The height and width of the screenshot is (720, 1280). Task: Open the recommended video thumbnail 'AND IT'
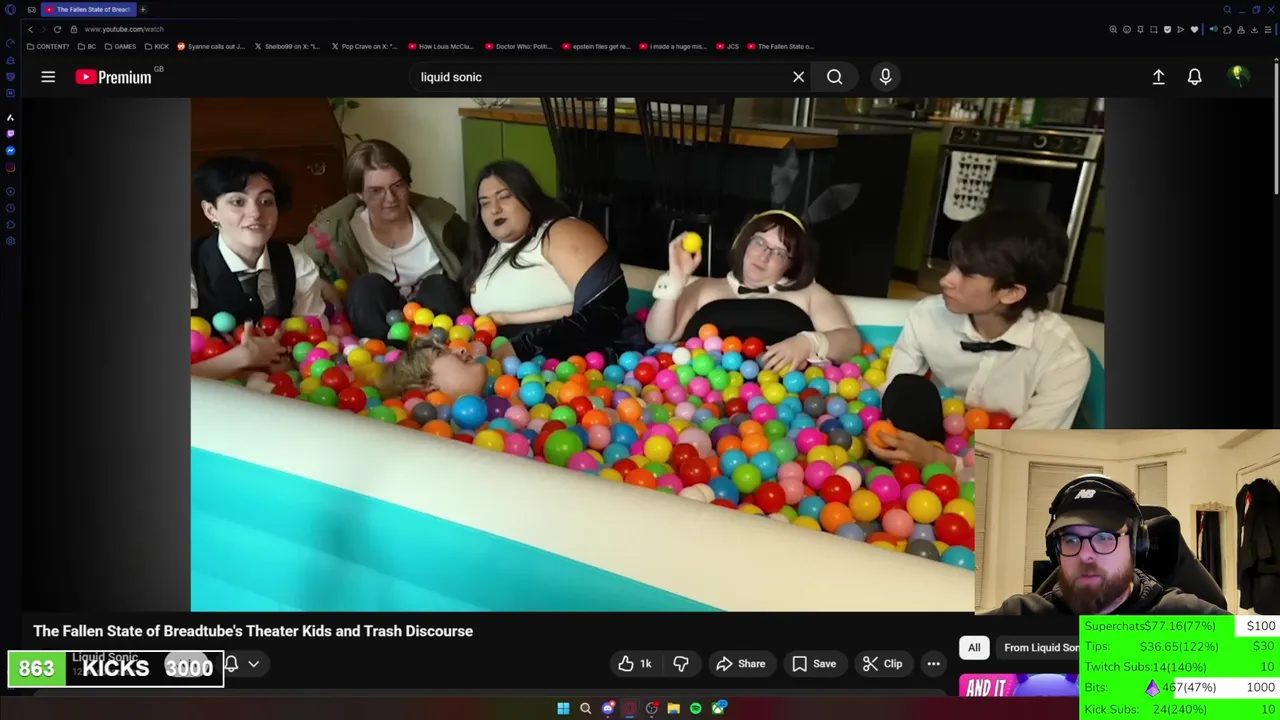tap(1018, 686)
